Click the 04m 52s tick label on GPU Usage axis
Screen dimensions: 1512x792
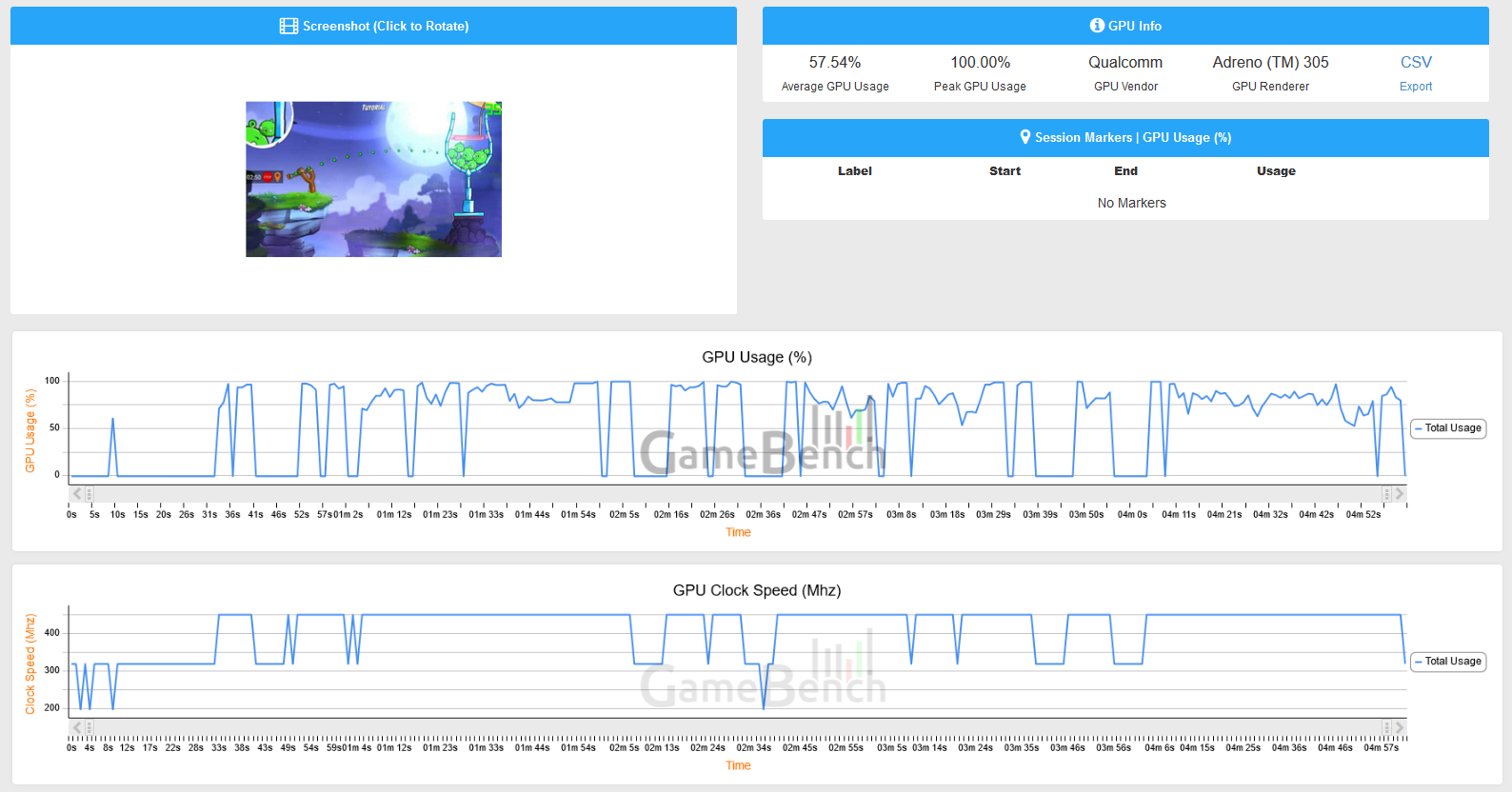(x=1363, y=514)
